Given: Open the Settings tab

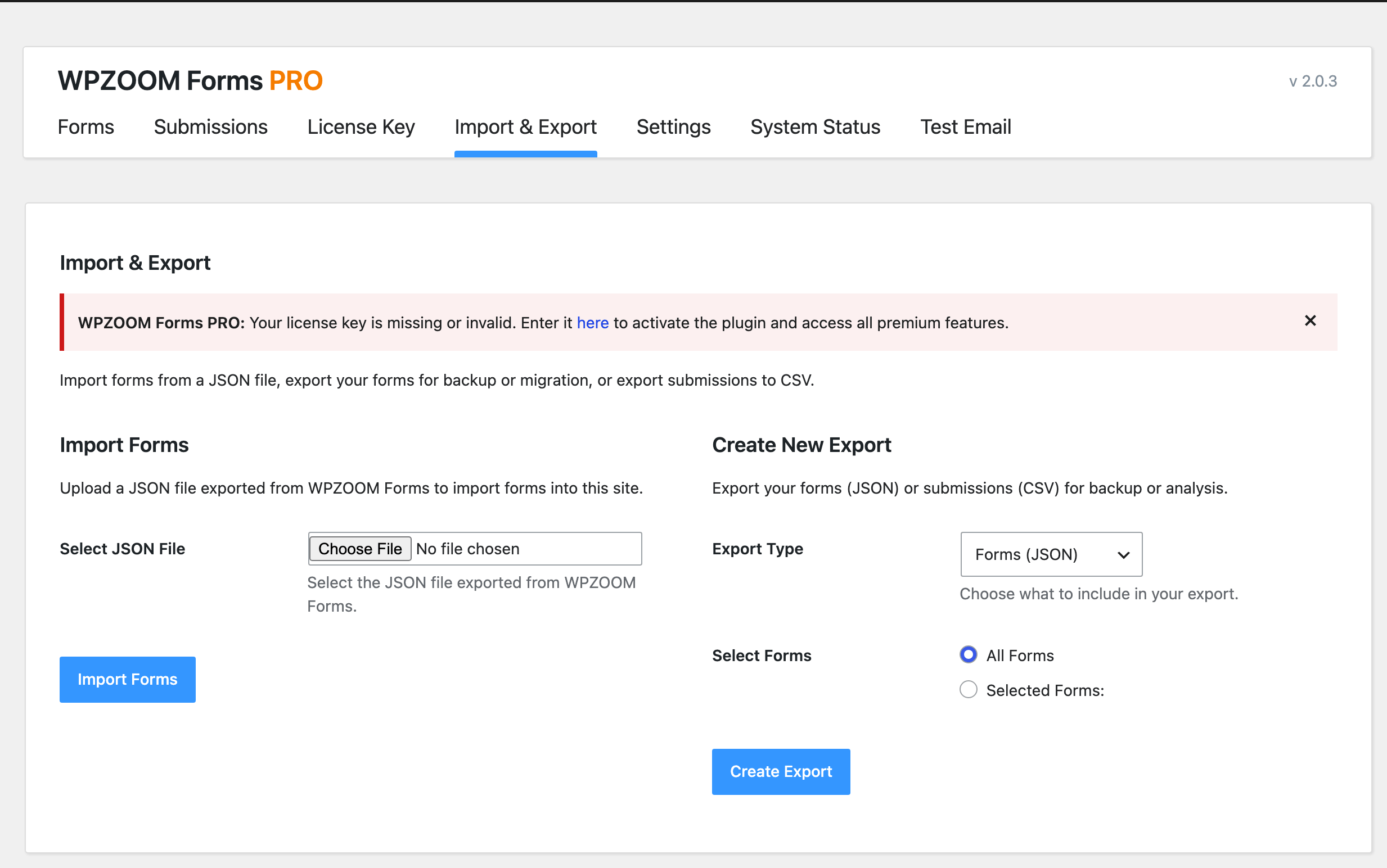Looking at the screenshot, I should tap(674, 127).
